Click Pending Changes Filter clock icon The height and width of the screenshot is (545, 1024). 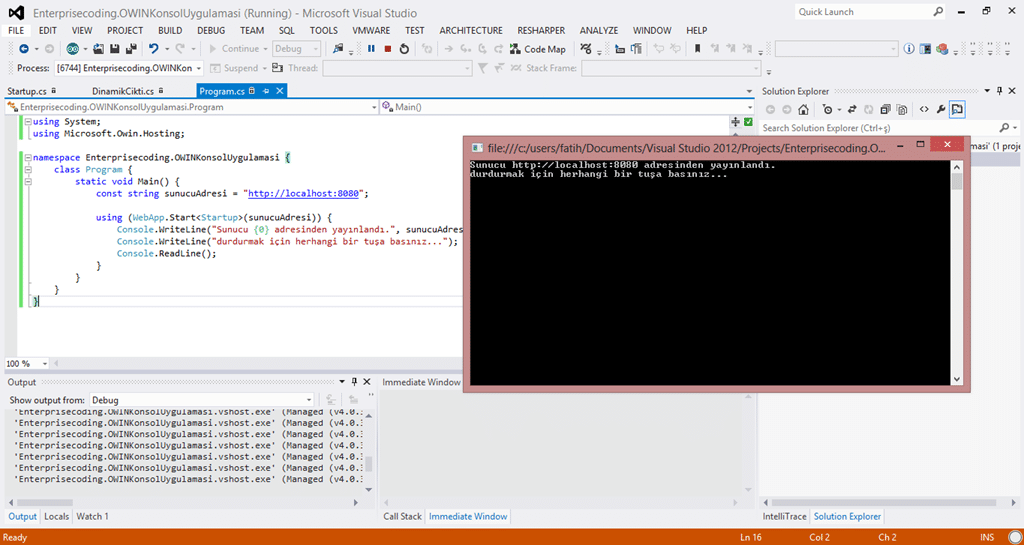pos(828,110)
